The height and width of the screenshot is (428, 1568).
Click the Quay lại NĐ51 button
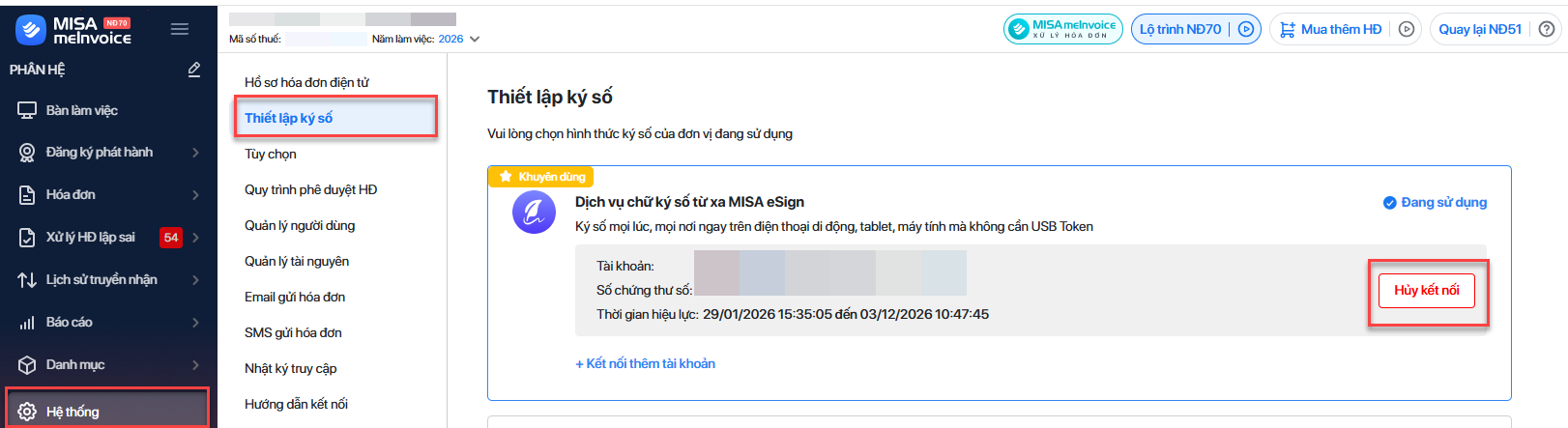pos(1480,29)
